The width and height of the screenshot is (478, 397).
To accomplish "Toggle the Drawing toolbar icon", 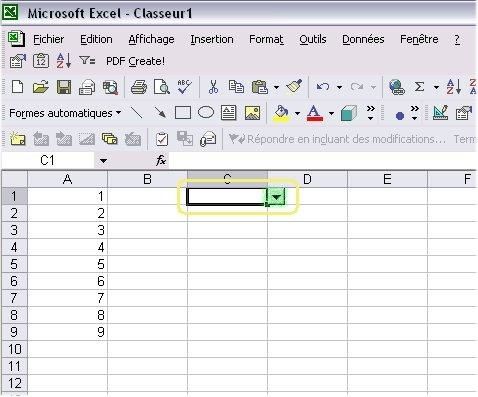I will pos(440,113).
